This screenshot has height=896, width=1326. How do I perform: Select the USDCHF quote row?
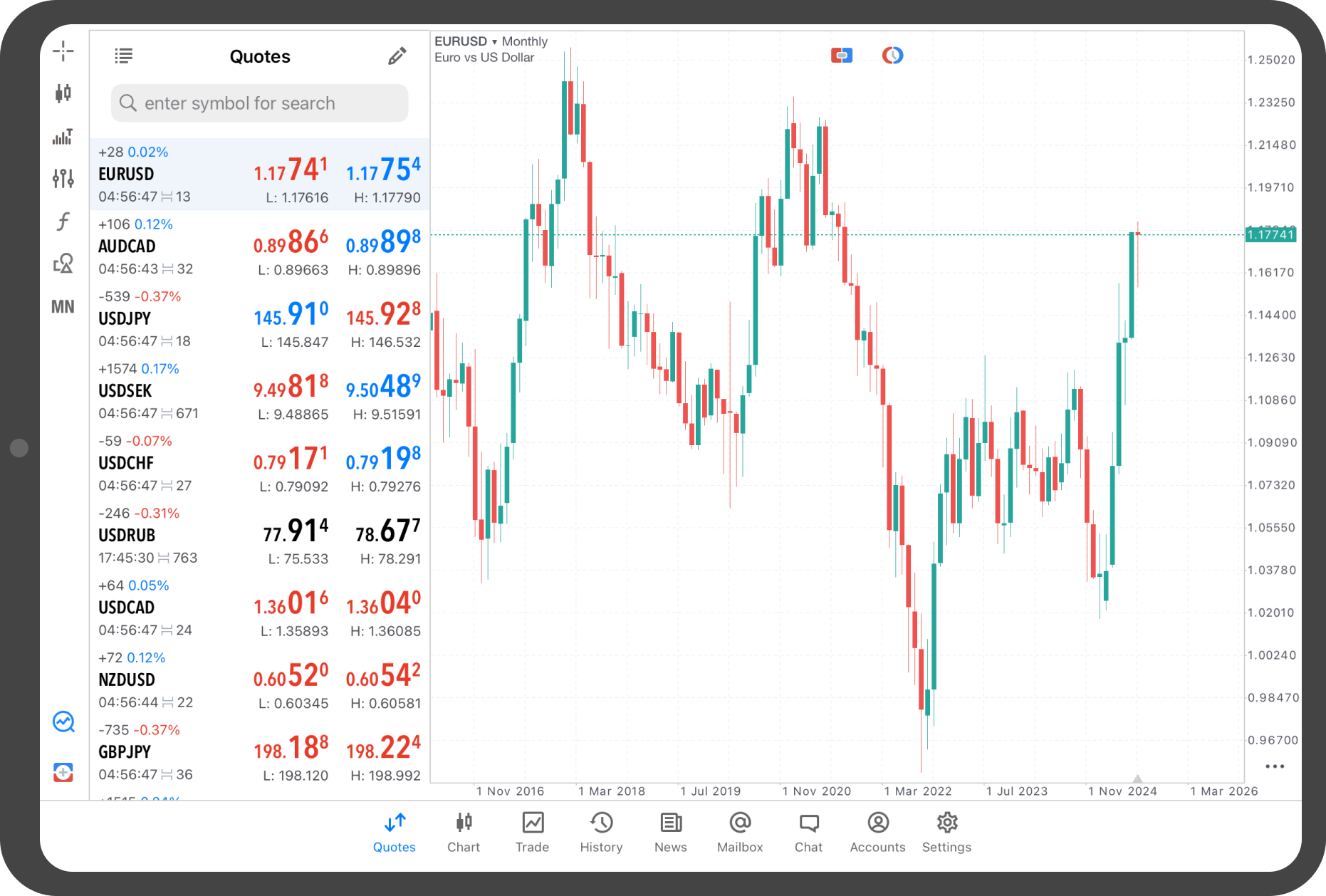pos(259,463)
